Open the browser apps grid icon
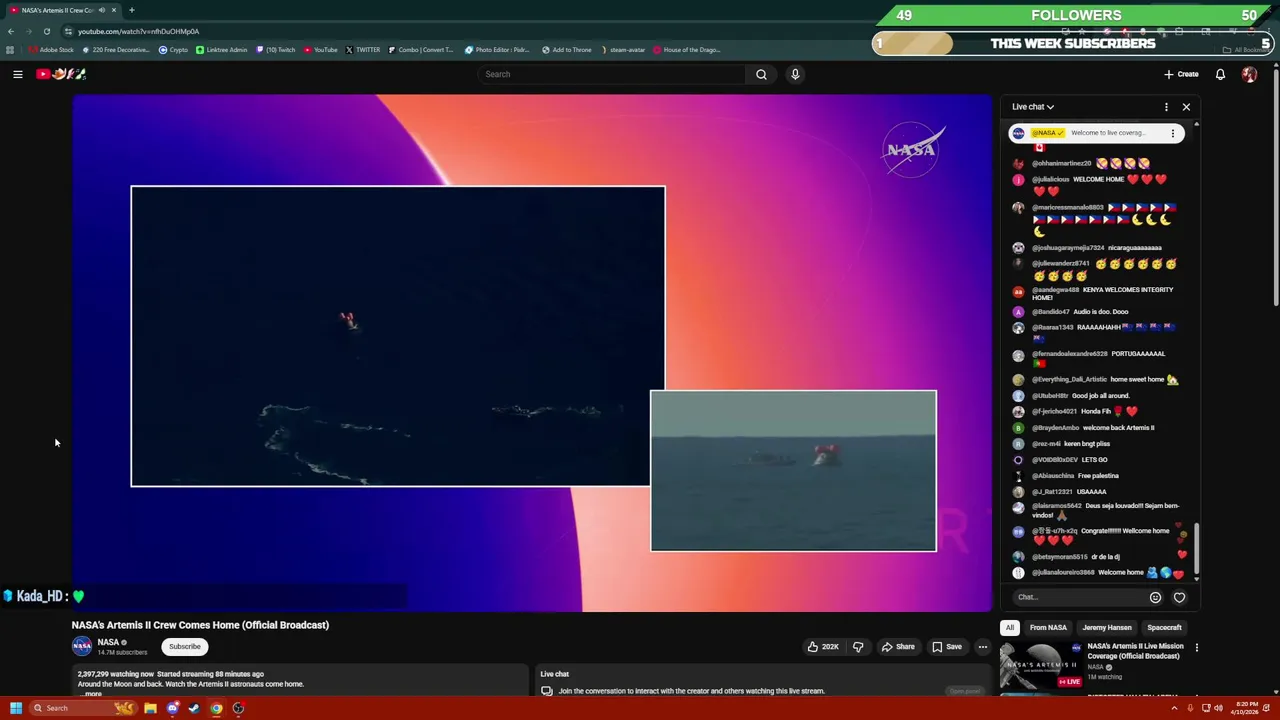 coord(10,50)
